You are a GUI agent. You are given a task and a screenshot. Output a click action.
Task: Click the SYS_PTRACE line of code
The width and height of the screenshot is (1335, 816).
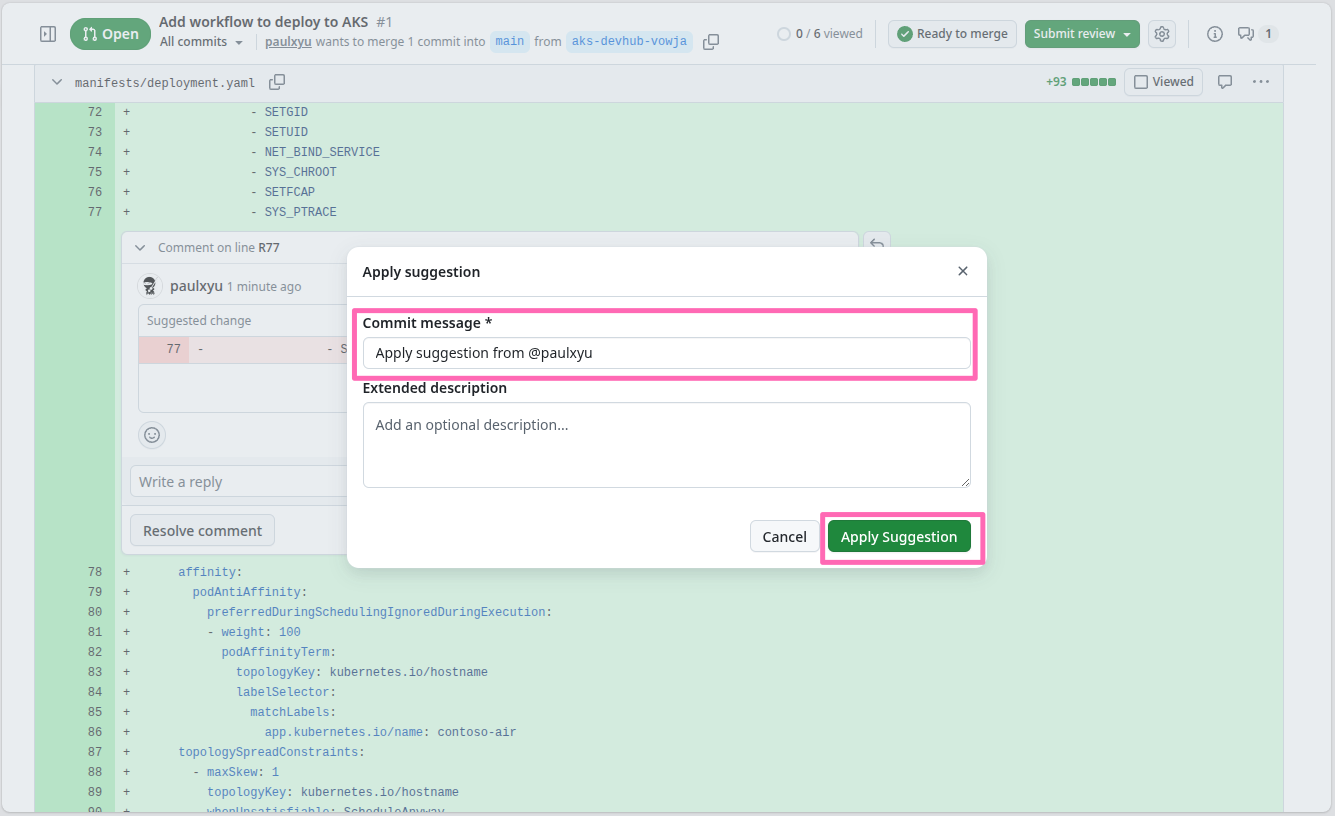300,212
